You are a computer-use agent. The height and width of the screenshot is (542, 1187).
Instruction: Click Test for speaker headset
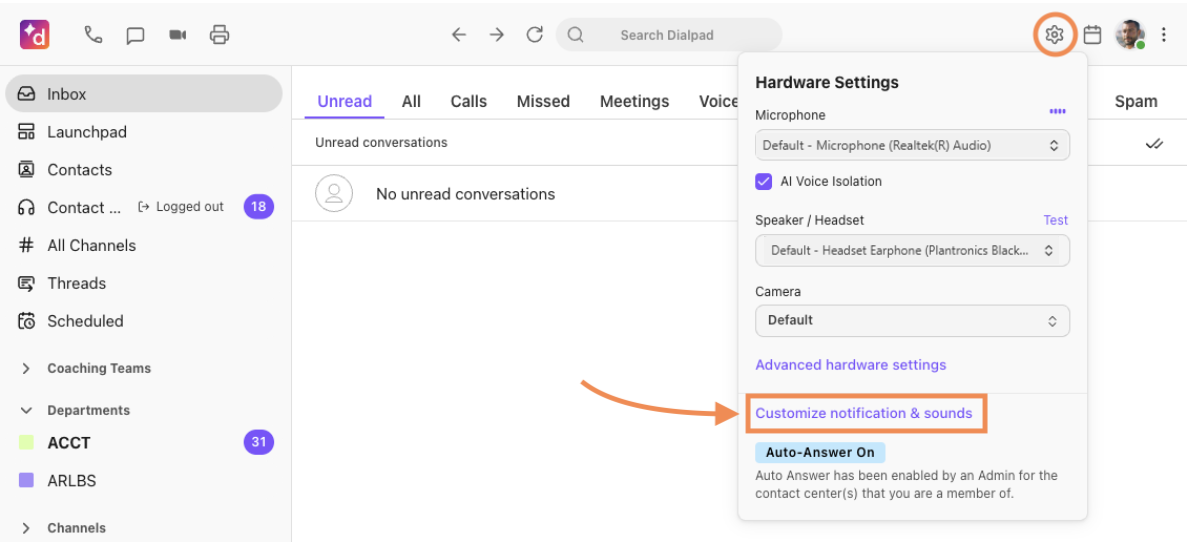point(1055,220)
